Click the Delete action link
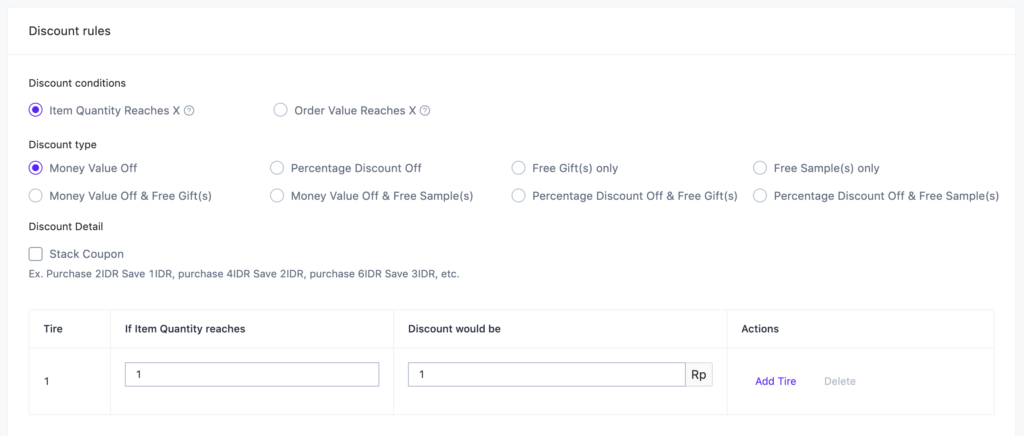This screenshot has width=1024, height=436. (x=840, y=381)
